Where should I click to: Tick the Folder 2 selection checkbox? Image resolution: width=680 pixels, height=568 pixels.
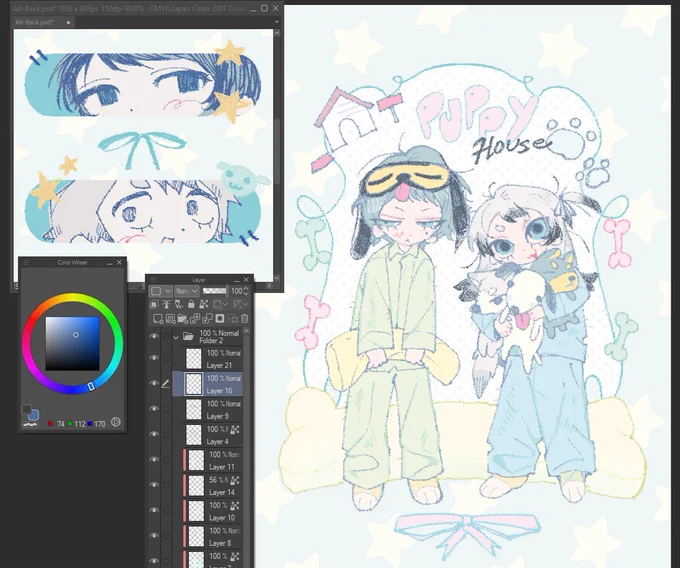point(166,336)
